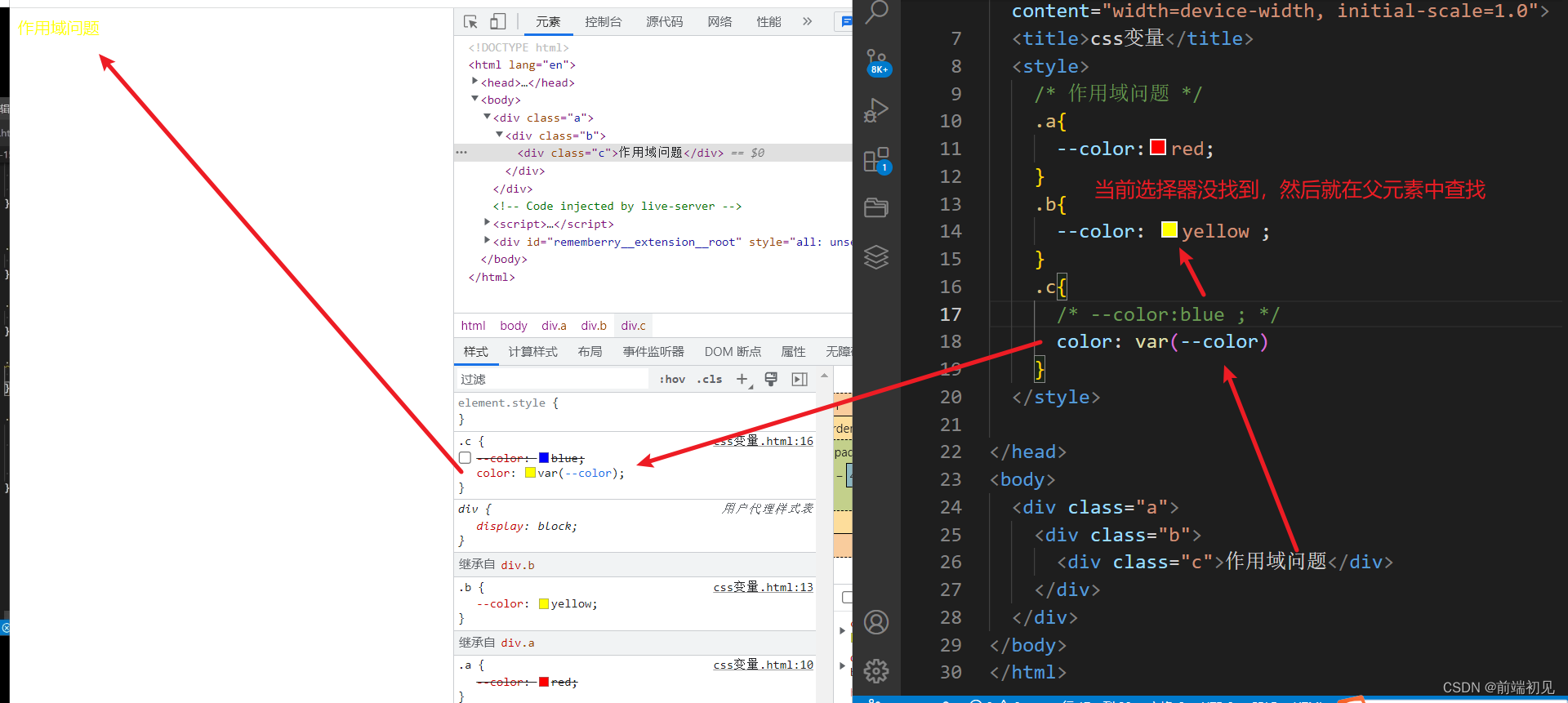The image size is (1568, 703).
Task: Select the body breadcrumb
Action: tap(514, 326)
